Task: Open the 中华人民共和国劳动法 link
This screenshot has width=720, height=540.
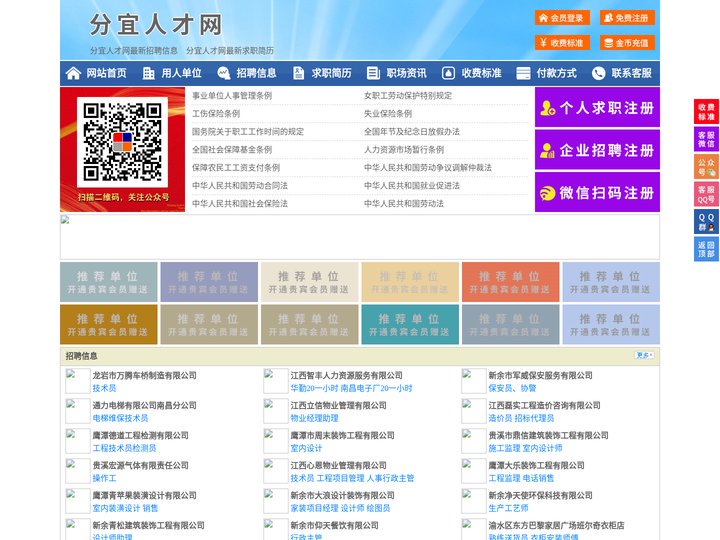Action: pyautogui.click(x=404, y=203)
